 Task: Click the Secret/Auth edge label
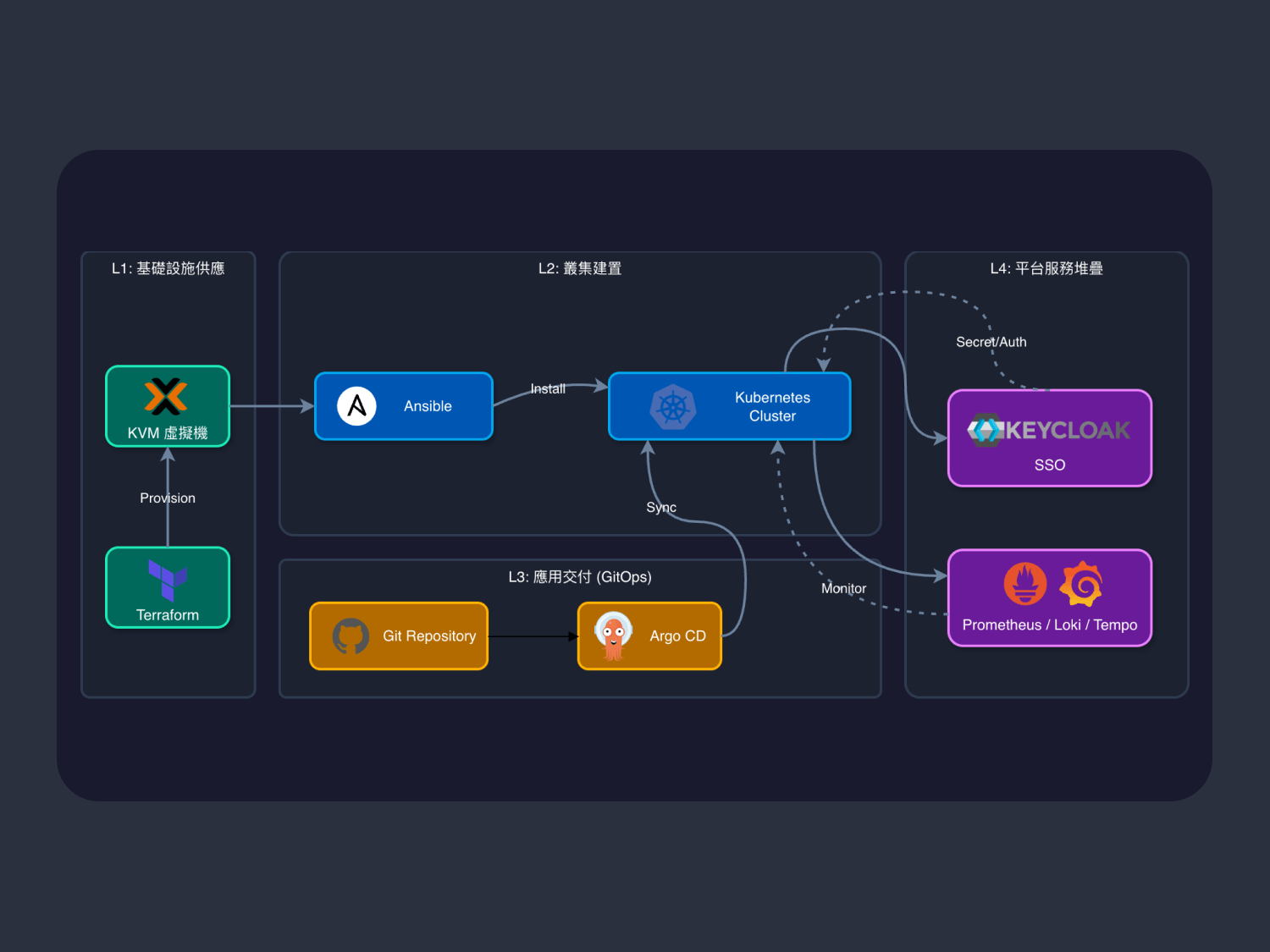[991, 343]
